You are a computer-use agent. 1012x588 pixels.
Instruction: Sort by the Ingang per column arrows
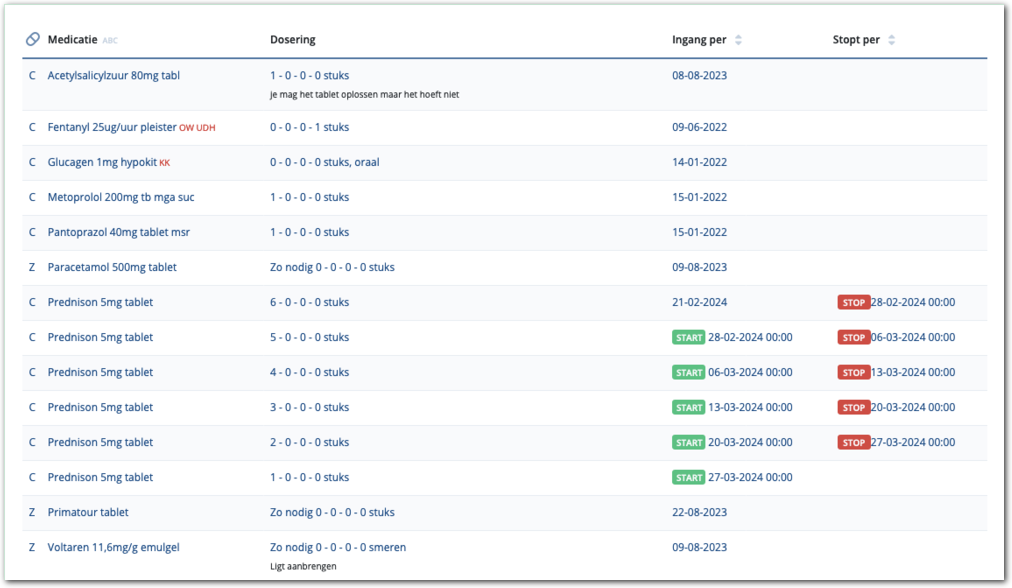pyautogui.click(x=738, y=40)
